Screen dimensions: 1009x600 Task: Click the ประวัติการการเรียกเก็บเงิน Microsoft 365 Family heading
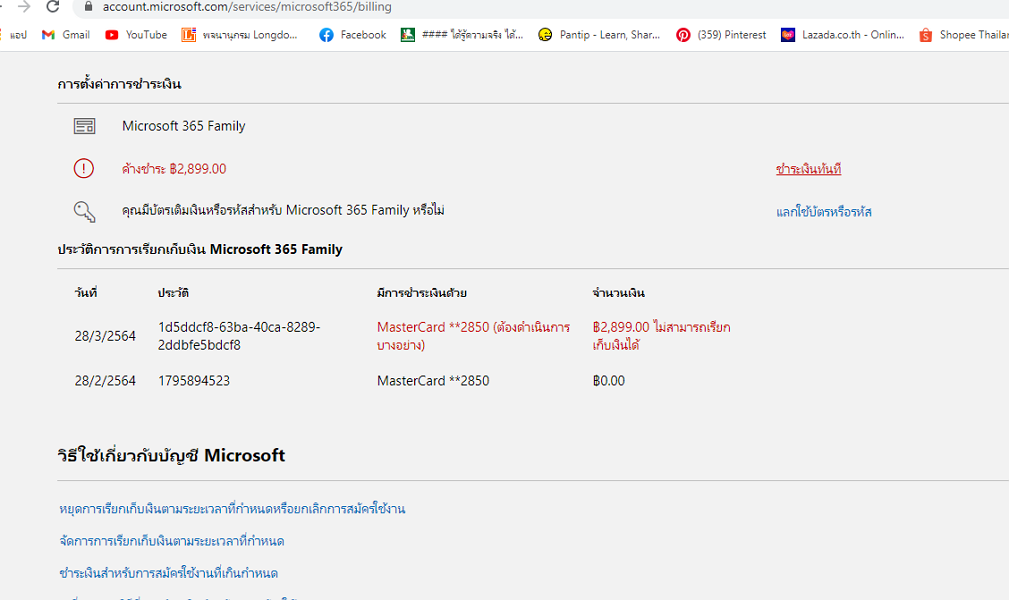point(199,249)
